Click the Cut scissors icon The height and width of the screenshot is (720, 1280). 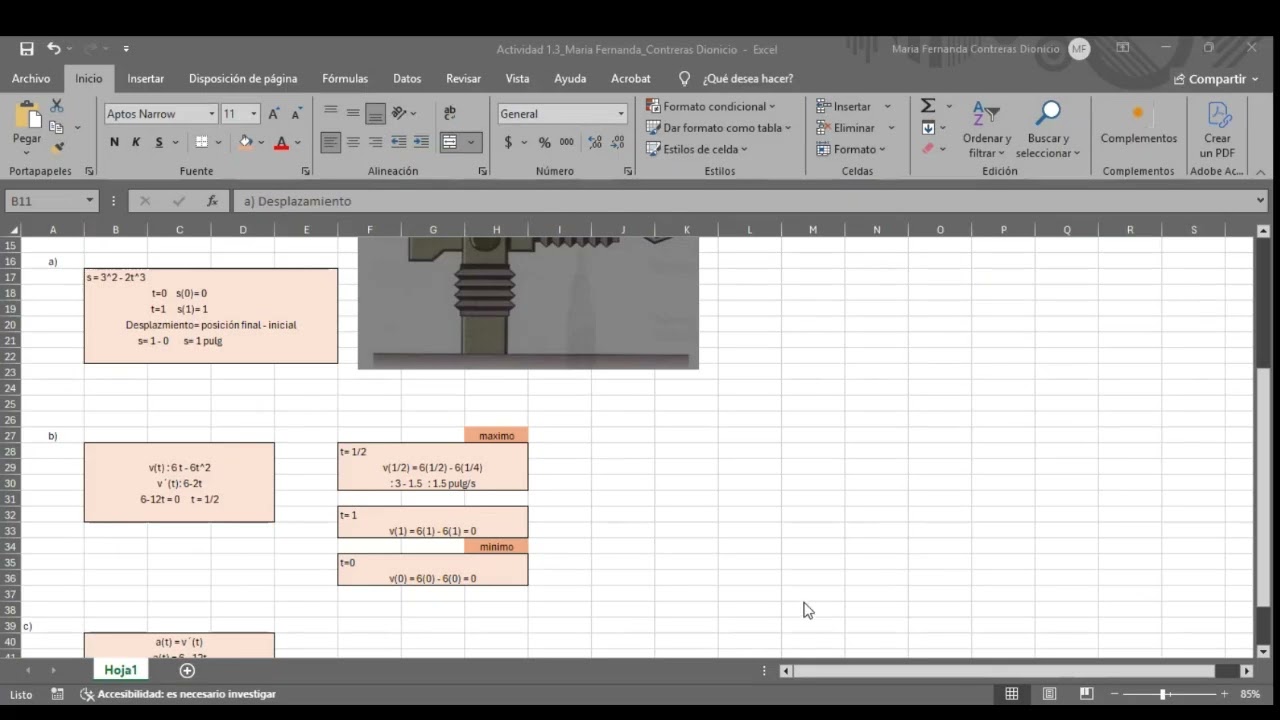[57, 106]
